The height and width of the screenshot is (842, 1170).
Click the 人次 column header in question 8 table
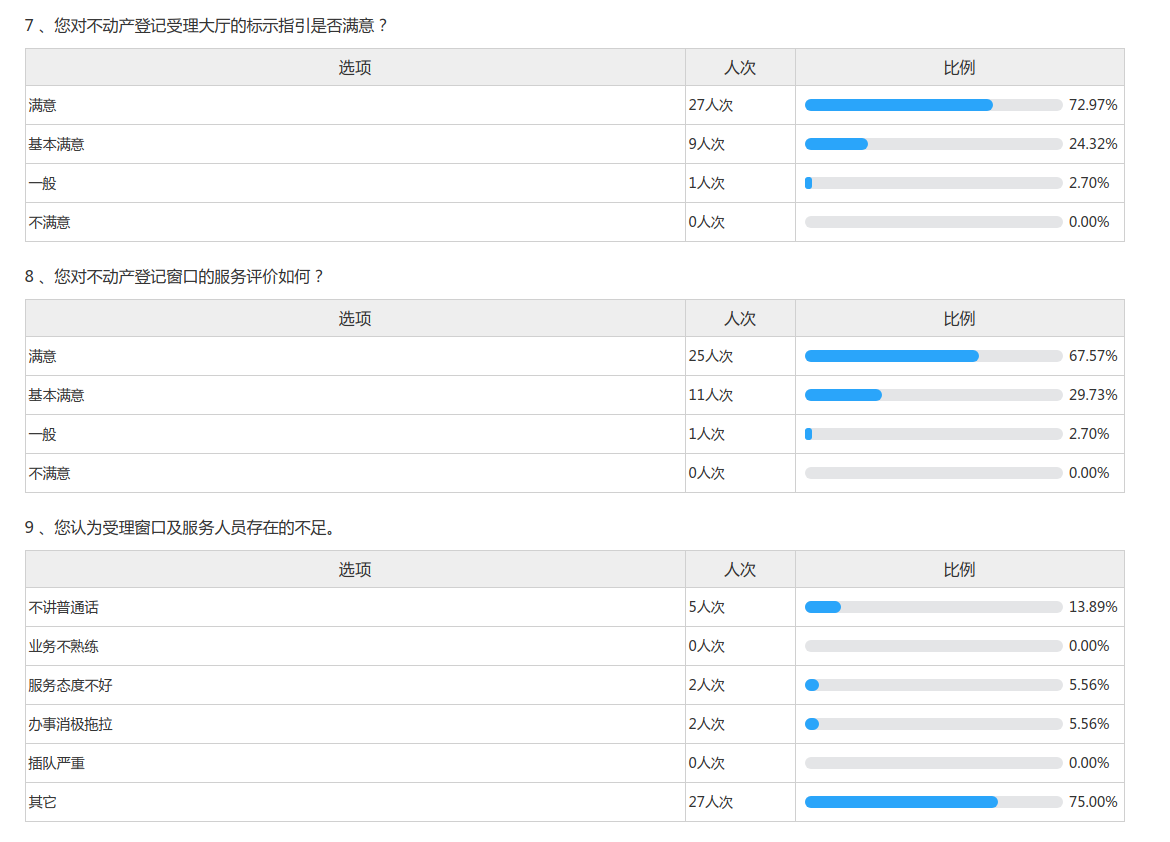[x=740, y=319]
